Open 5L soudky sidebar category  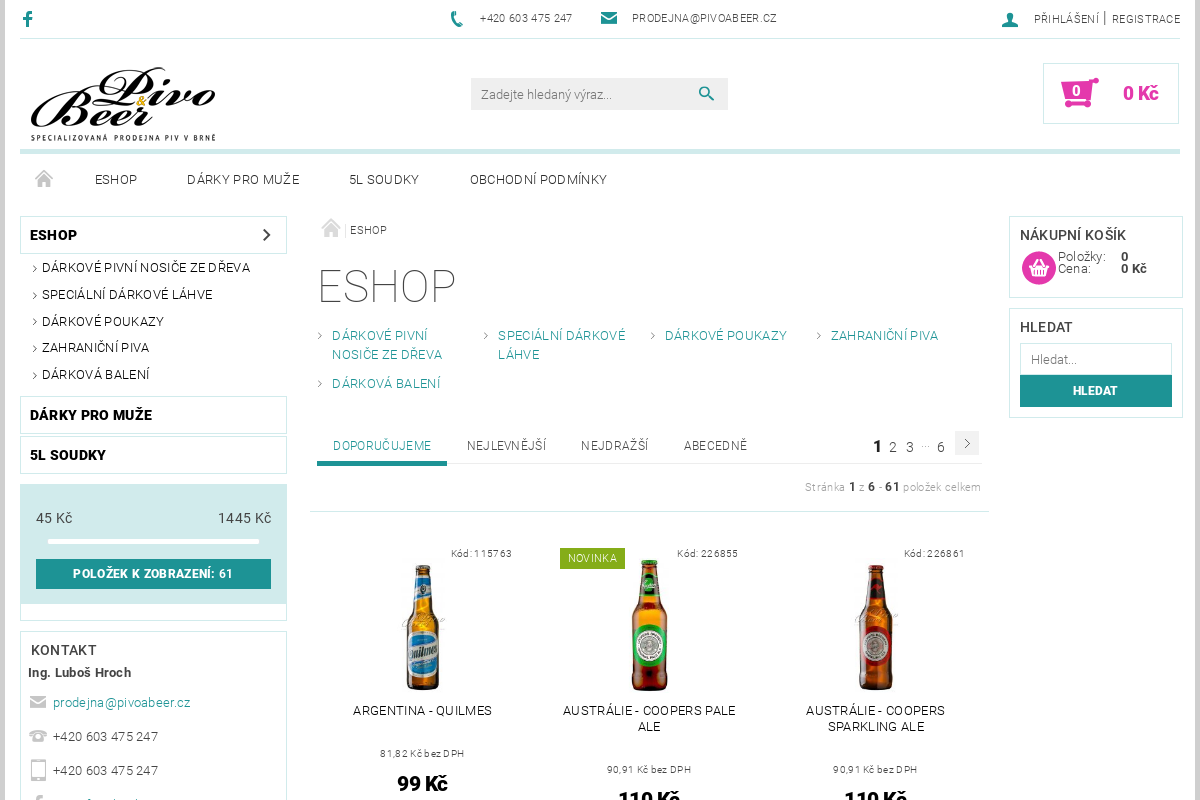(153, 455)
